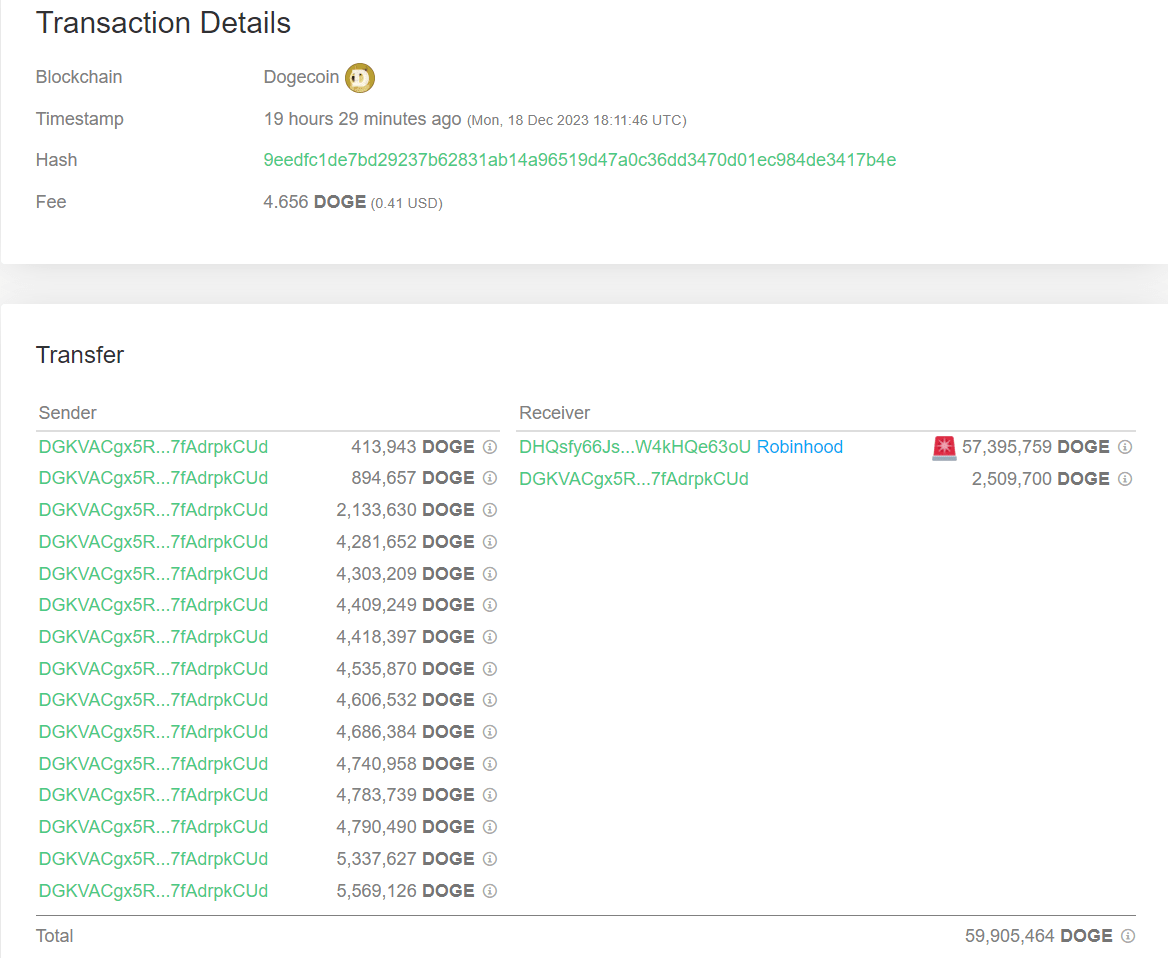Click the Dogecoin logo icon
1168x958 pixels.
coord(359,78)
